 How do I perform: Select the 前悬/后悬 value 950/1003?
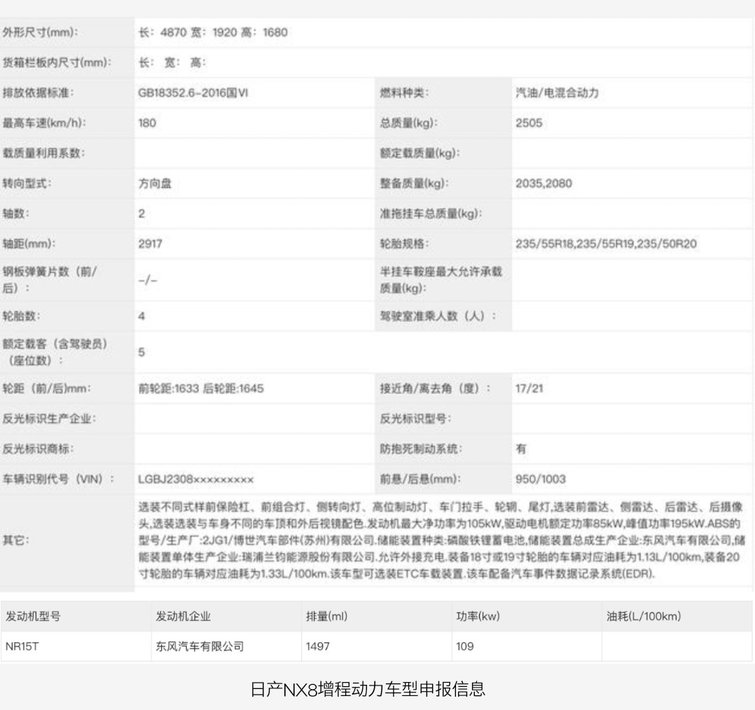click(x=539, y=479)
